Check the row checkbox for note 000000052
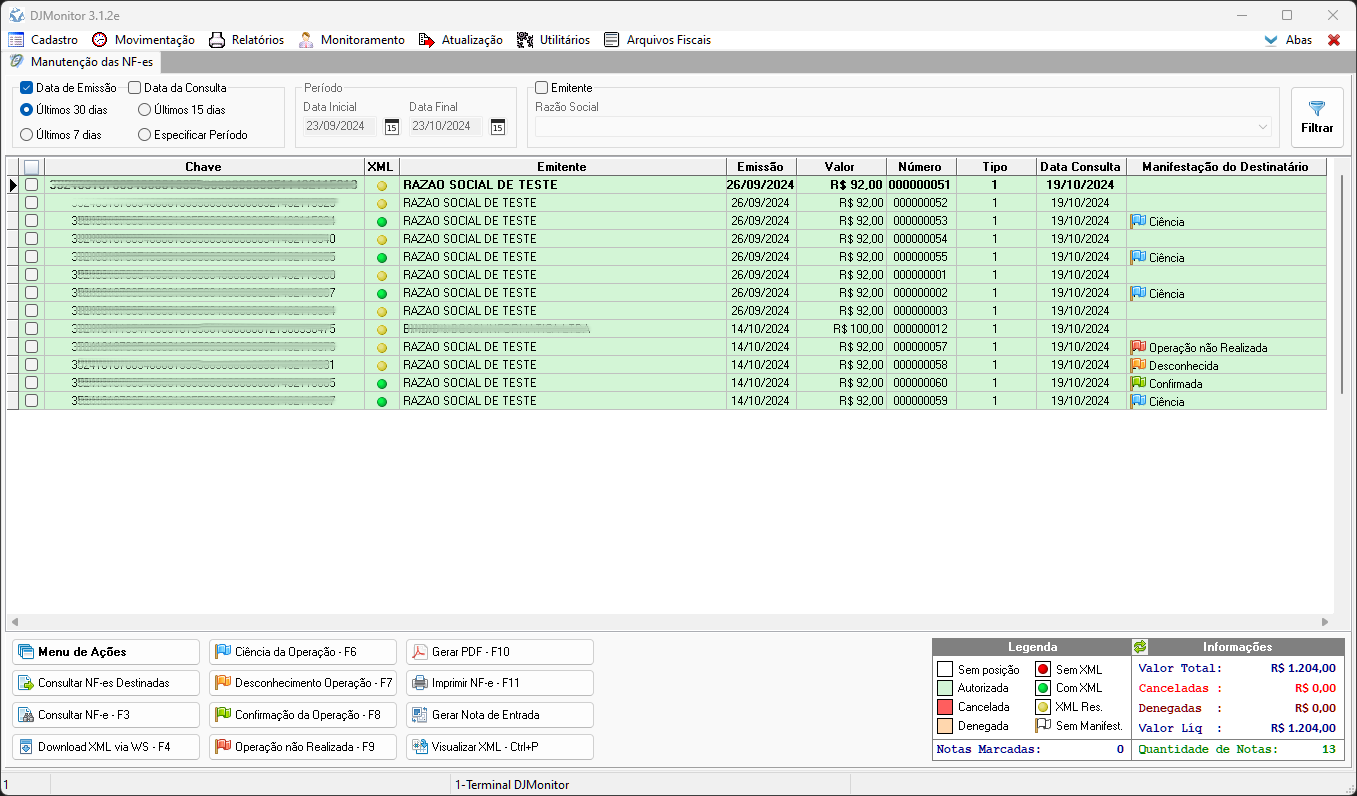The height and width of the screenshot is (796, 1357). click(32, 203)
